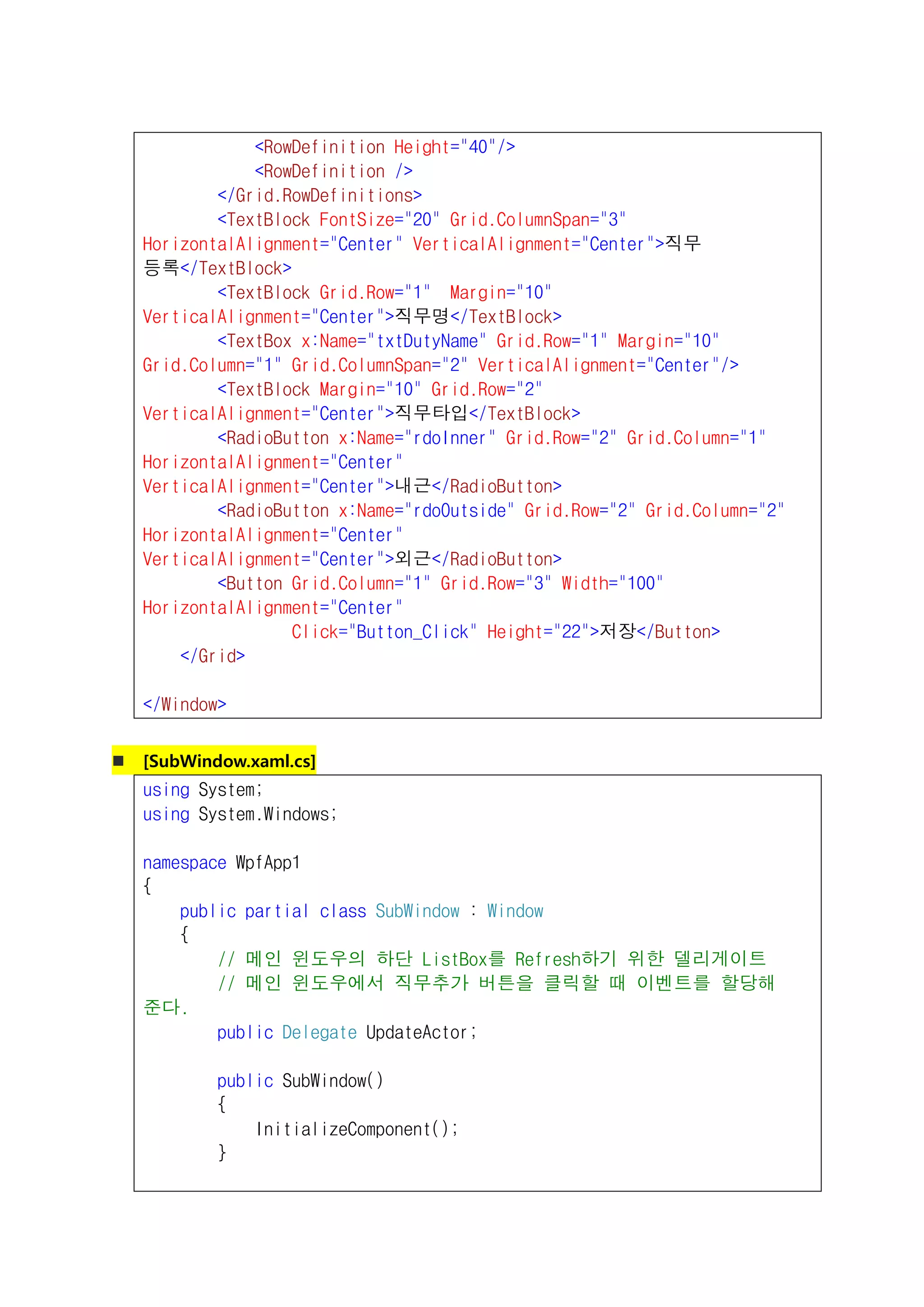Viewport: 924px width, 1307px height.
Task: Click the text 등록</TextBlock>
Action: pyautogui.click(x=217, y=268)
